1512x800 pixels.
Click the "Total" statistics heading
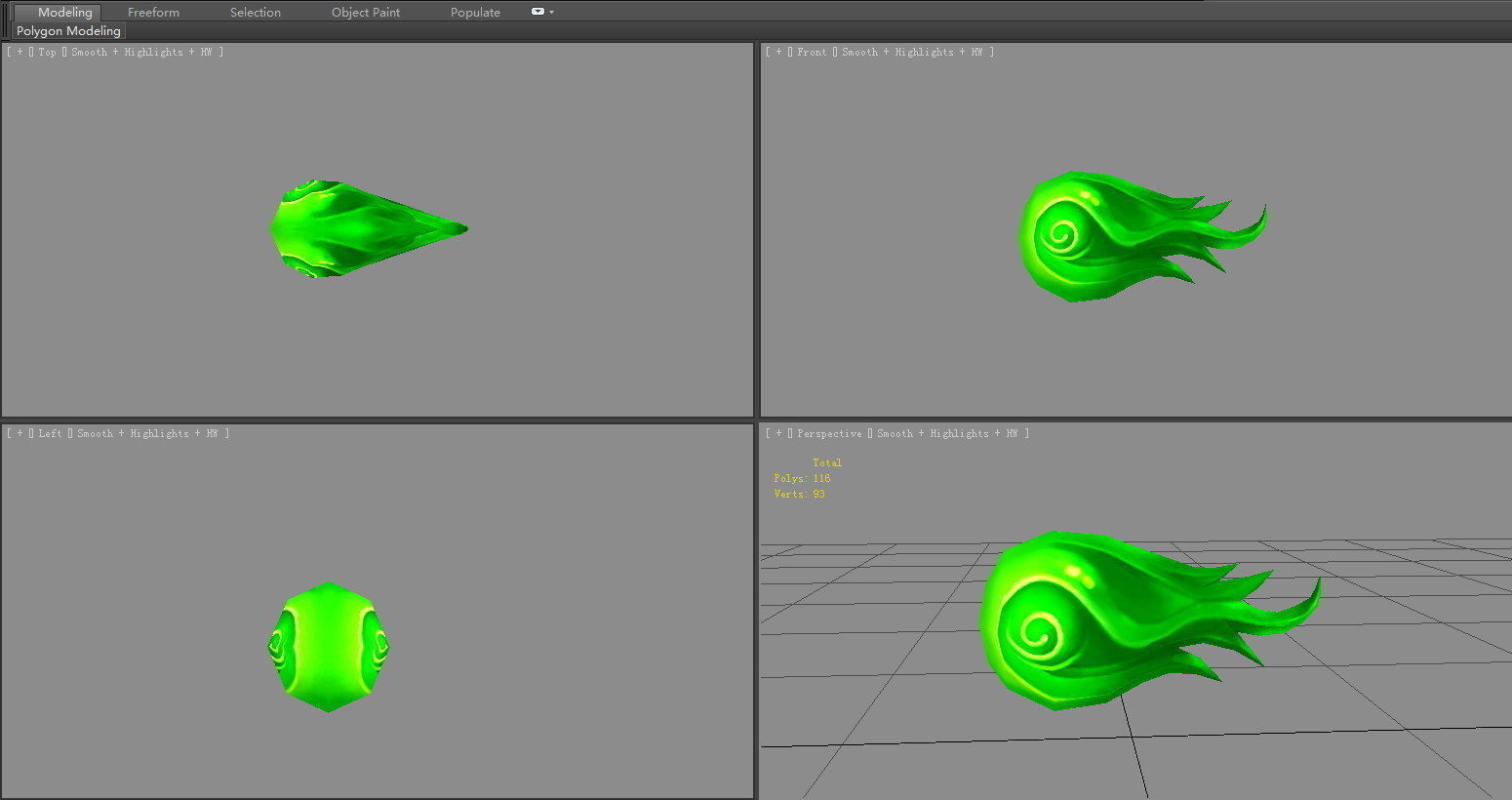click(x=827, y=462)
